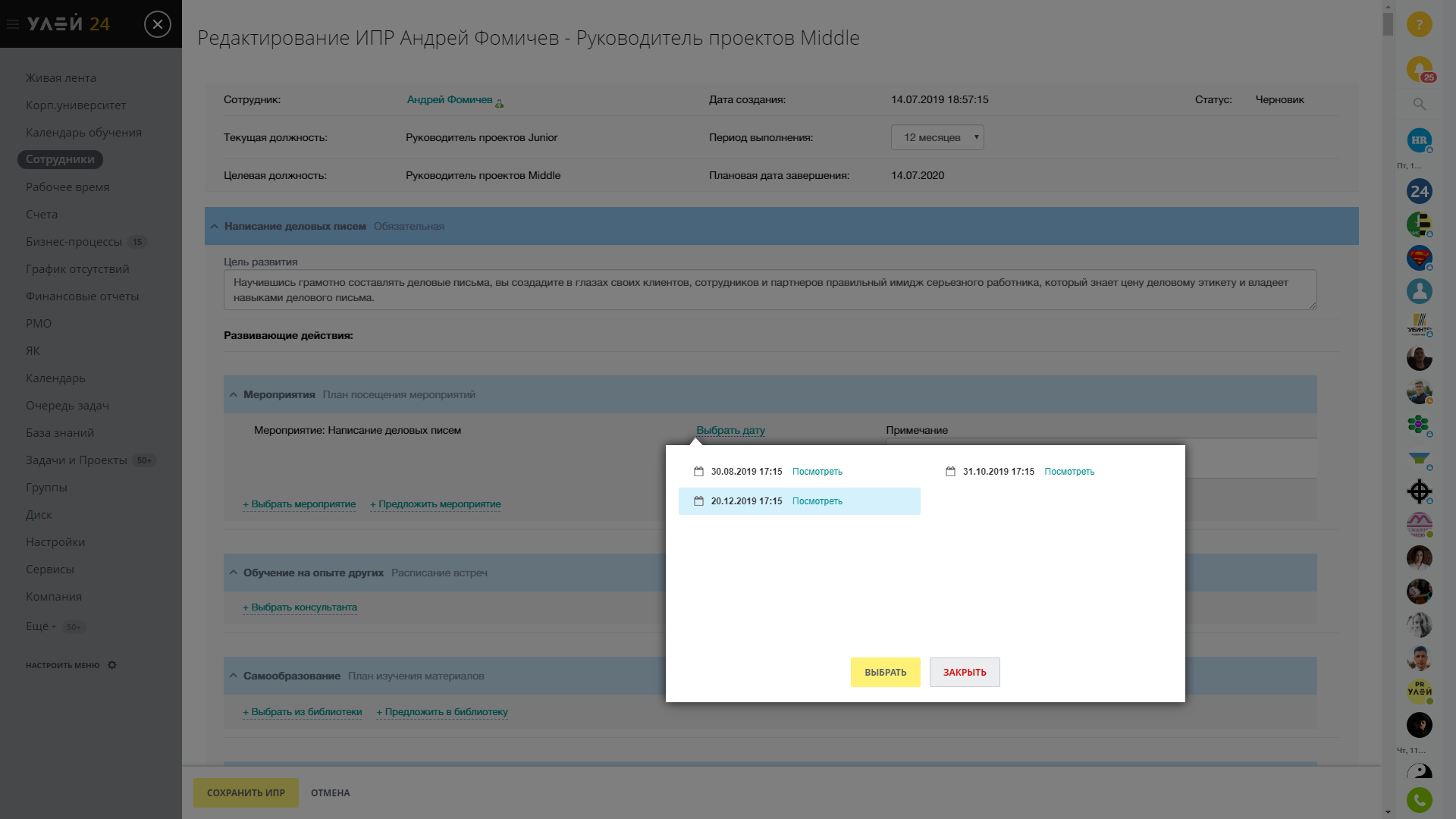Click the calendar icon beside 31.10.2019 17:15
This screenshot has height=819, width=1456.
(x=950, y=472)
